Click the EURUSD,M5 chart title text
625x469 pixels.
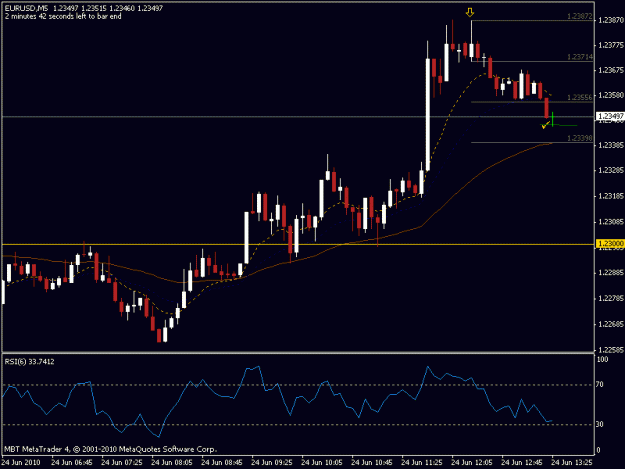coord(27,8)
